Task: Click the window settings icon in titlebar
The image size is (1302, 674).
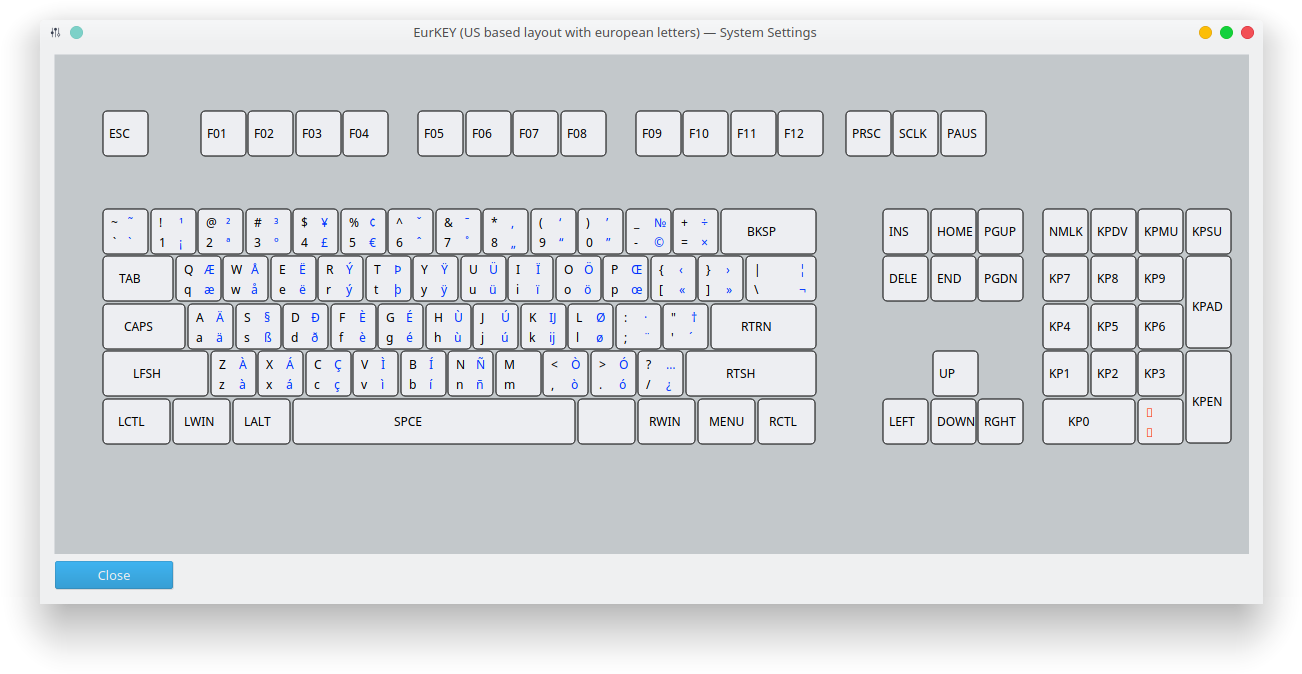Action: (x=53, y=32)
